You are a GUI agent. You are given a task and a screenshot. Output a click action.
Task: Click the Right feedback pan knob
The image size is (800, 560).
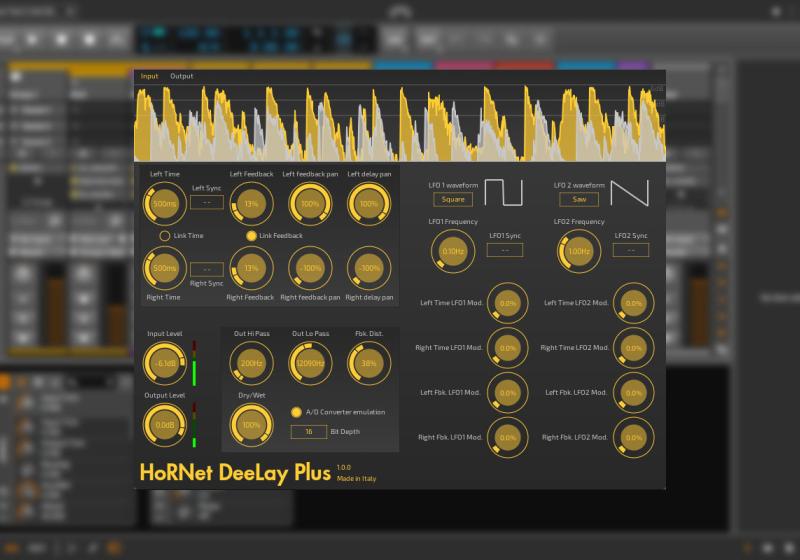pyautogui.click(x=310, y=268)
